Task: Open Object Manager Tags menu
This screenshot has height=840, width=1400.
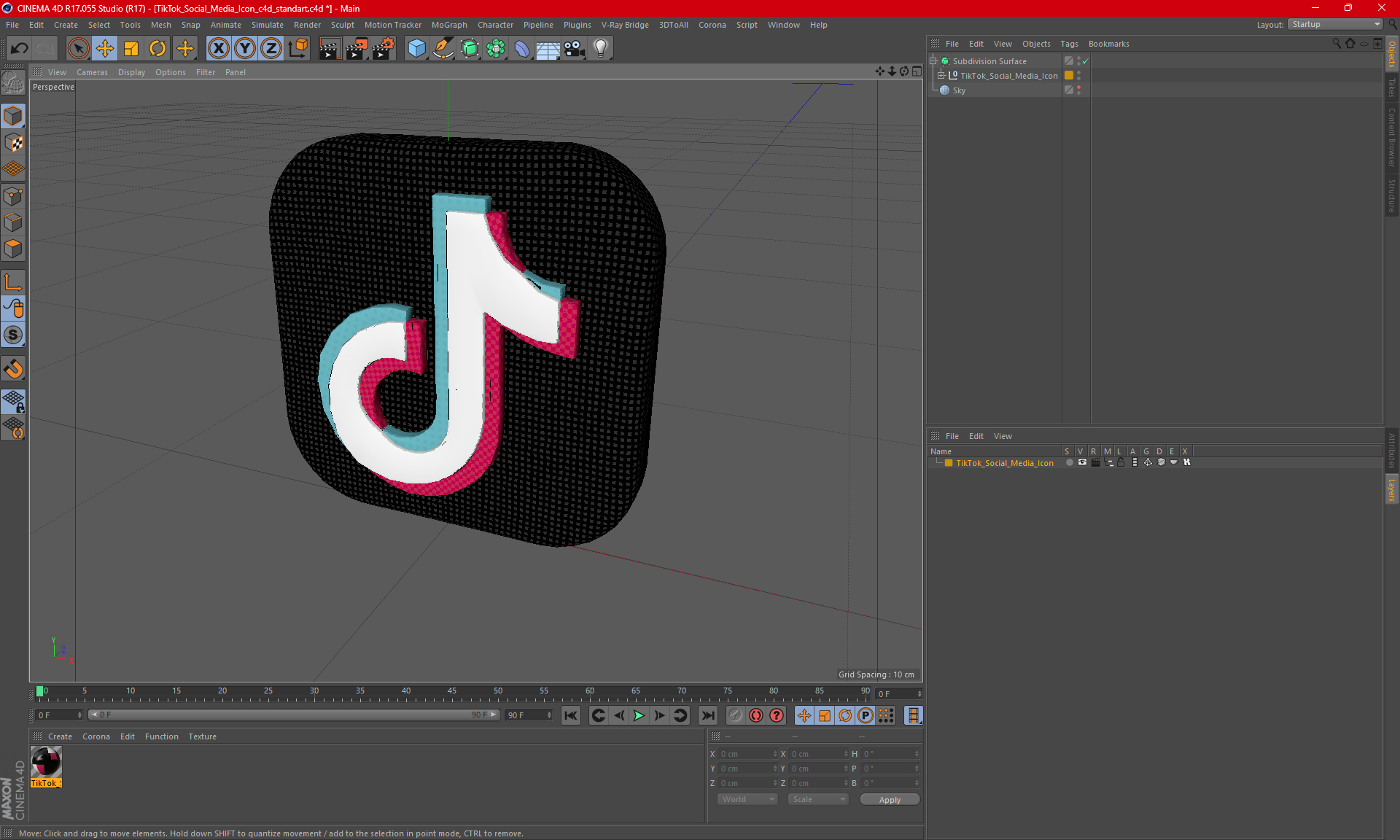Action: (x=1069, y=44)
